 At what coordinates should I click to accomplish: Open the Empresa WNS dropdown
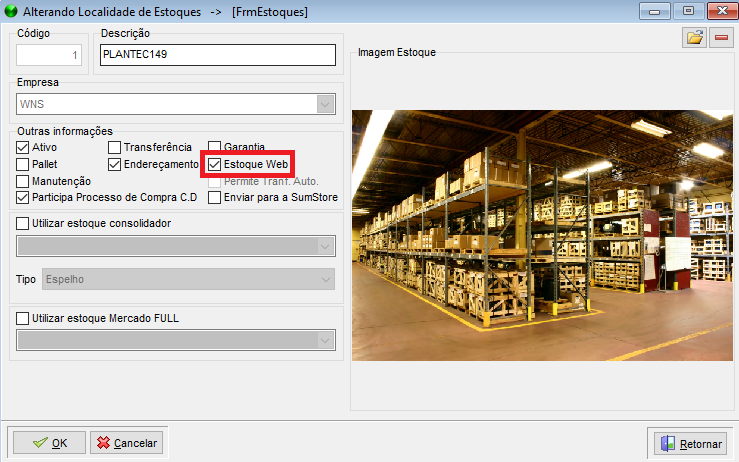(325, 104)
